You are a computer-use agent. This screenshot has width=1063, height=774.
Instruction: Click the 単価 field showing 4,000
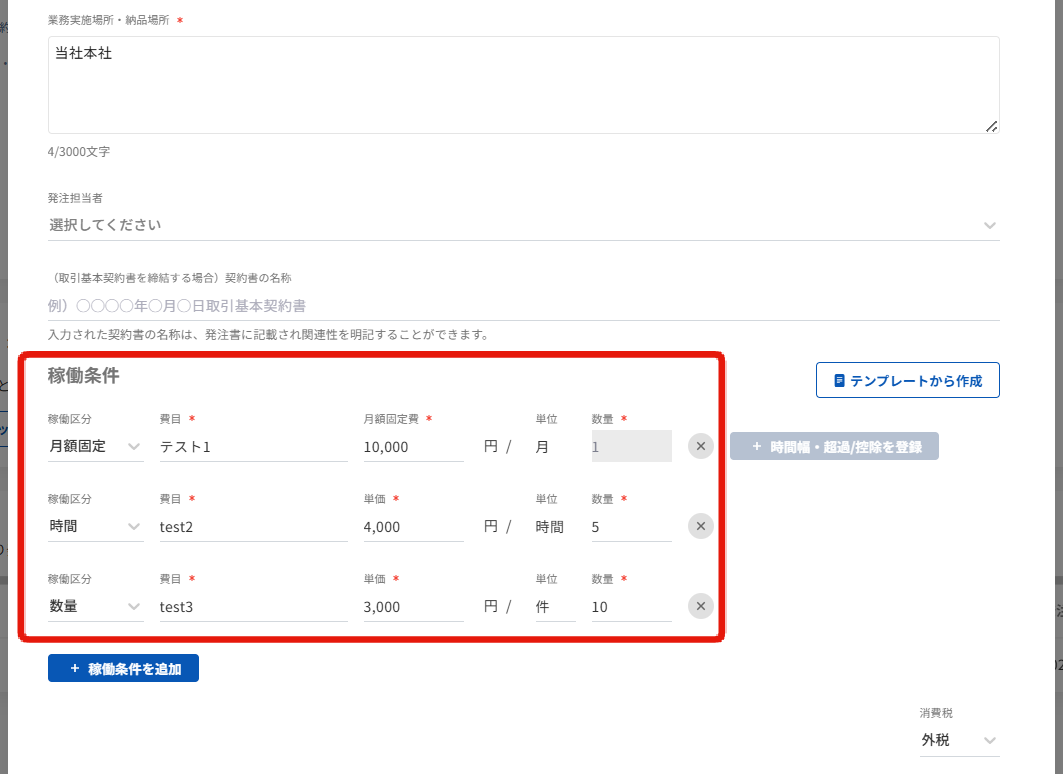413,527
